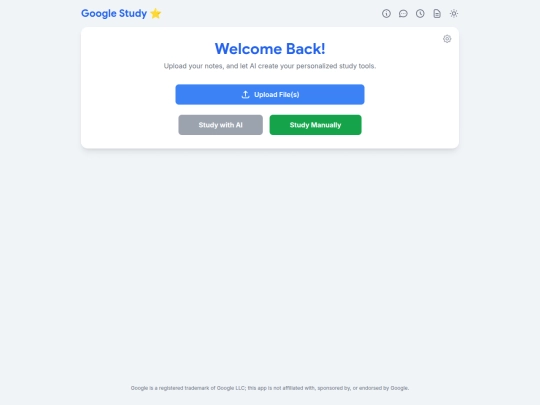Click the Welcome Back! heading
The image size is (540, 405).
(x=270, y=49)
